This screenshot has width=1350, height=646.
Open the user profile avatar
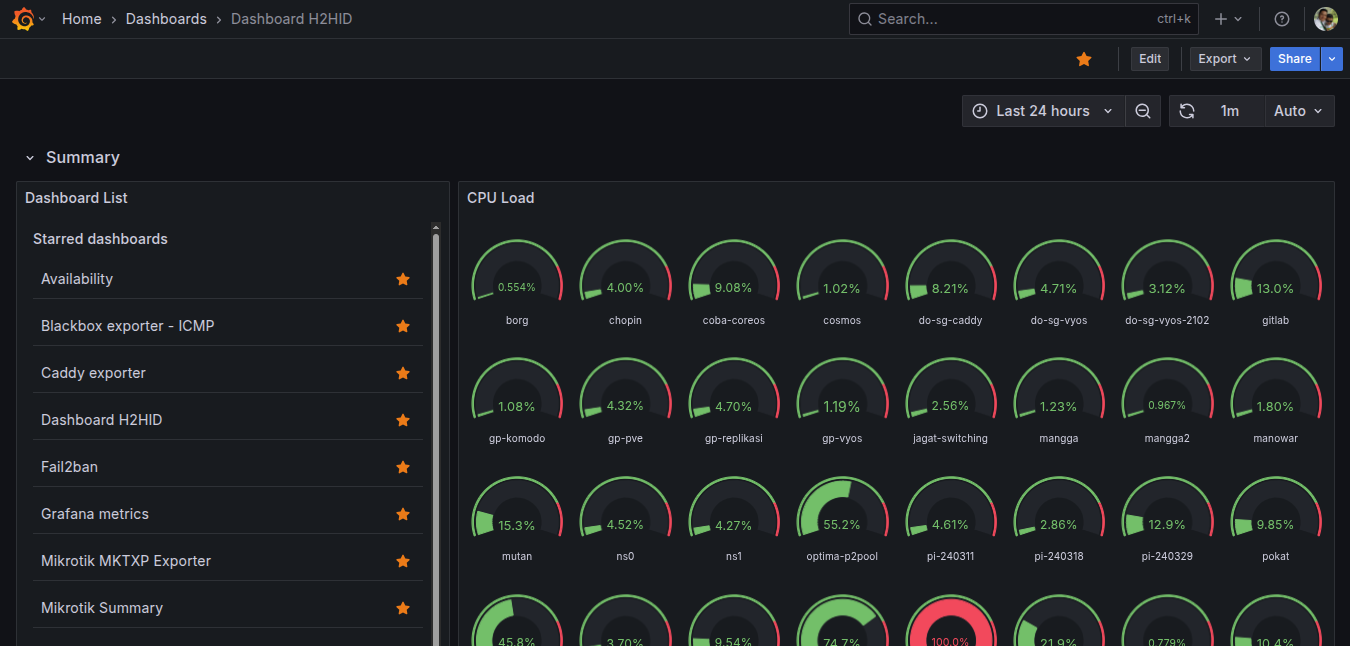[1326, 19]
